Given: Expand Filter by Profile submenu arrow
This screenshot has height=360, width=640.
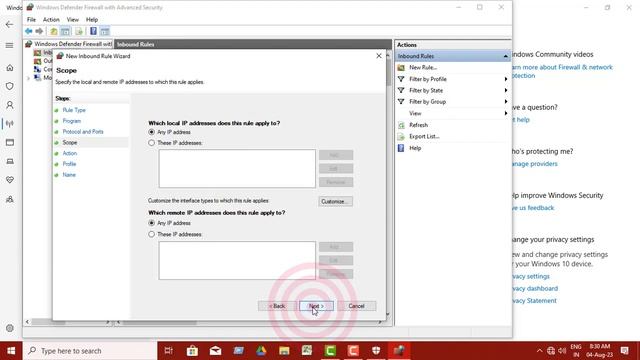Looking at the screenshot, I should tap(506, 79).
